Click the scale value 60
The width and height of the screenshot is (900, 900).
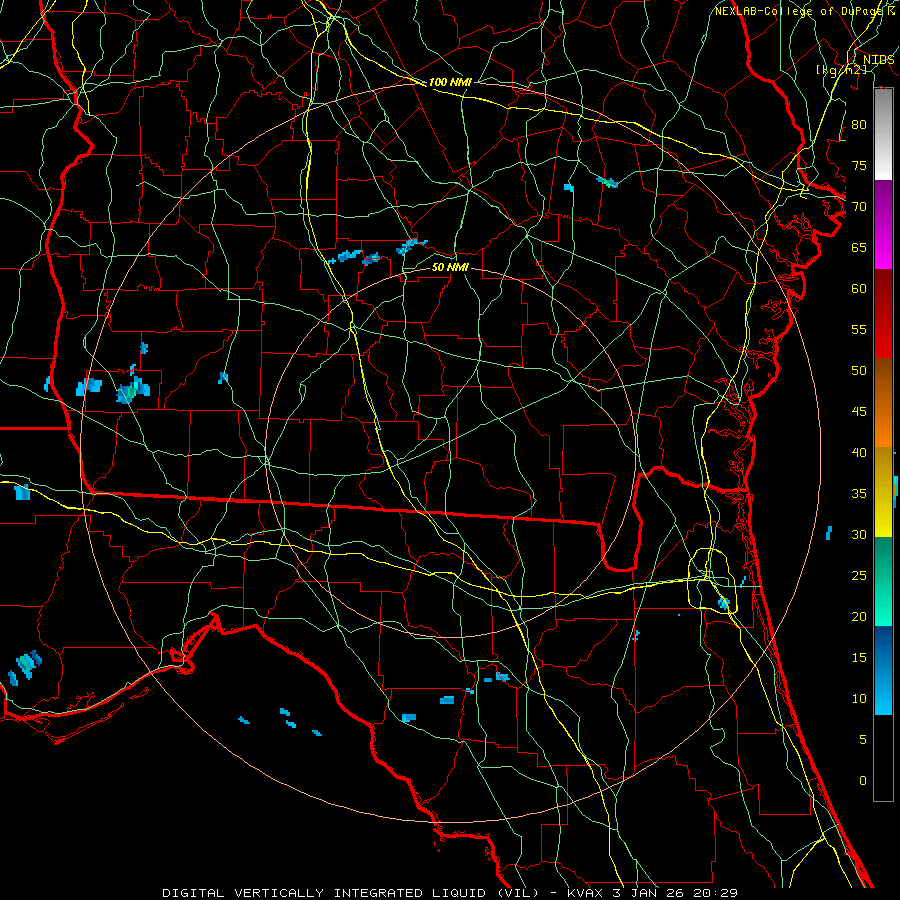859,289
